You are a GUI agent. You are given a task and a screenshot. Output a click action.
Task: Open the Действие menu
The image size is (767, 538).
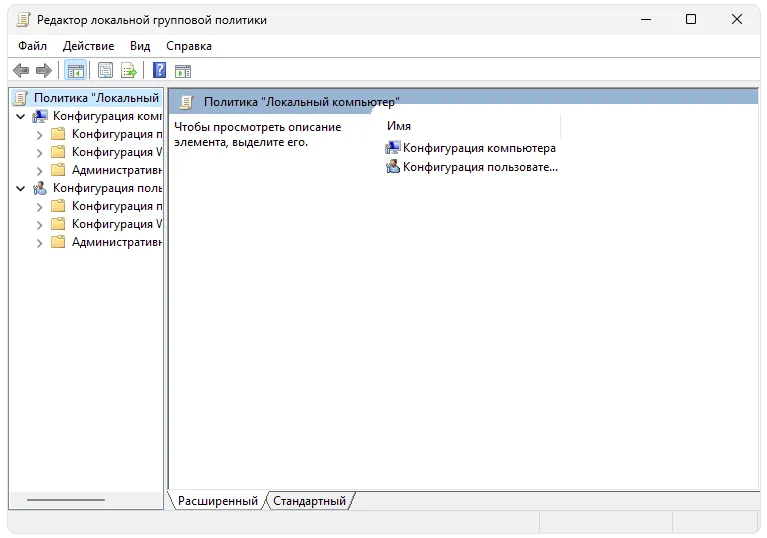click(x=89, y=46)
